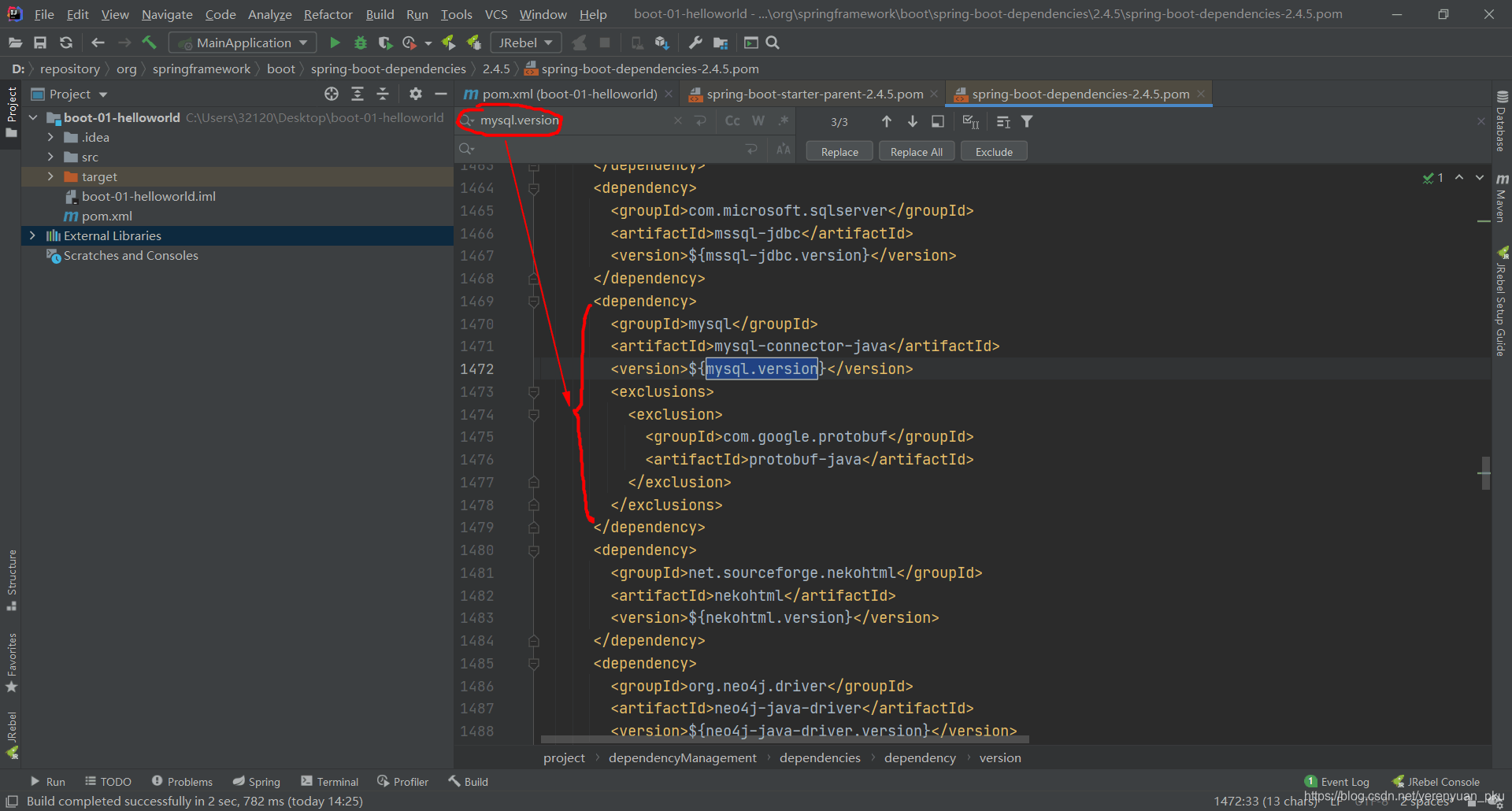Collapse all in Project panel
The width and height of the screenshot is (1512, 811).
pos(383,94)
